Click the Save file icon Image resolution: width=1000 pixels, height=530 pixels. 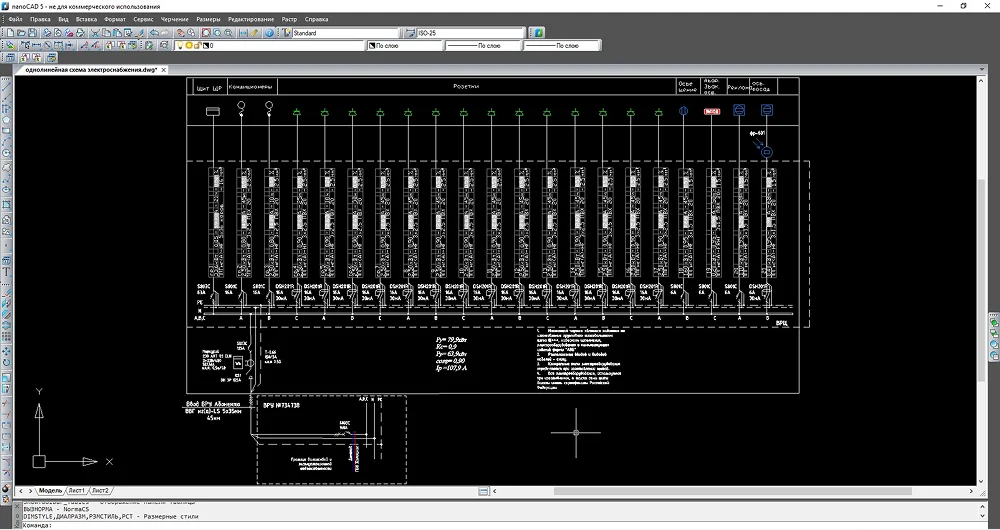click(x=33, y=33)
